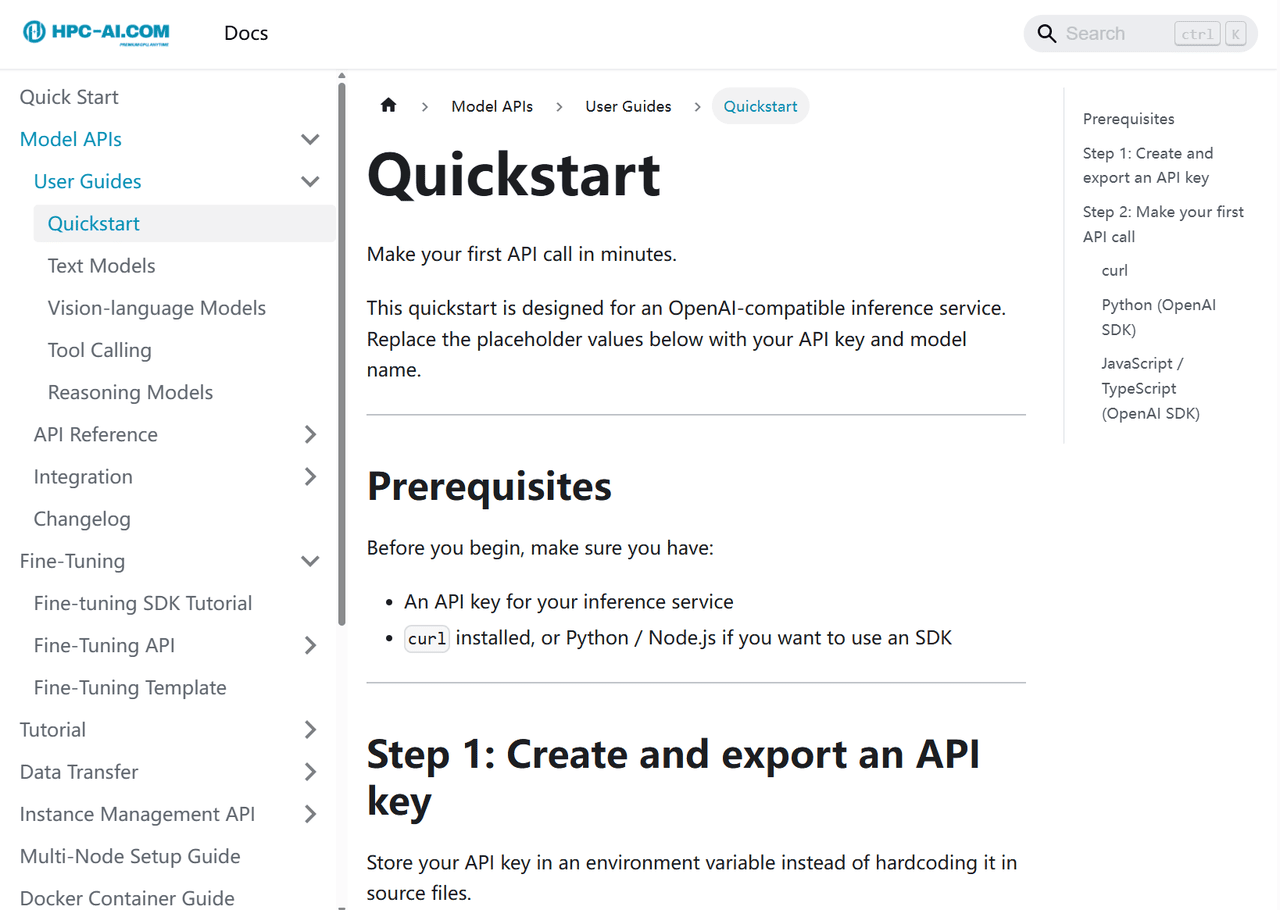Collapse the Fine-Tuning section chevron

pyautogui.click(x=310, y=562)
